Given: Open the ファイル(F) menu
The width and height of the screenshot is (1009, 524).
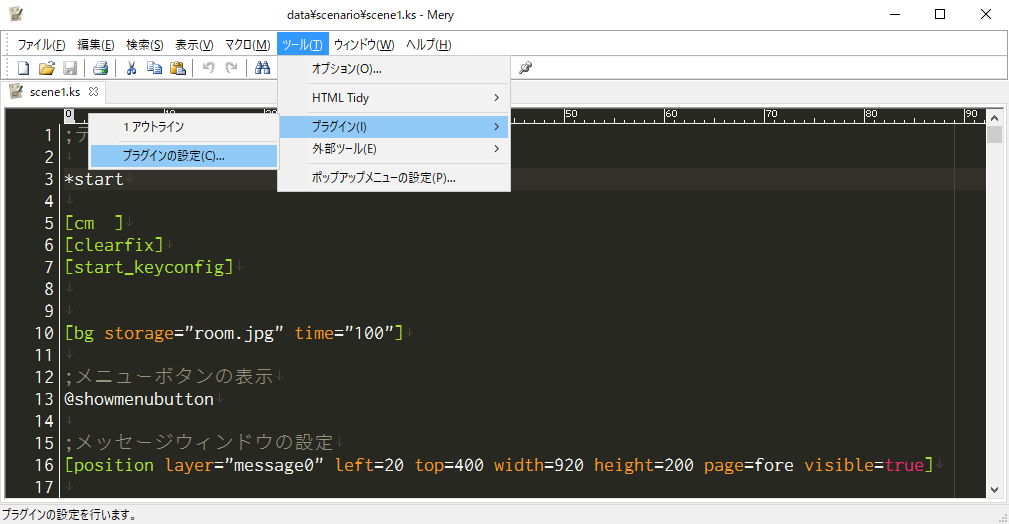Looking at the screenshot, I should point(41,44).
